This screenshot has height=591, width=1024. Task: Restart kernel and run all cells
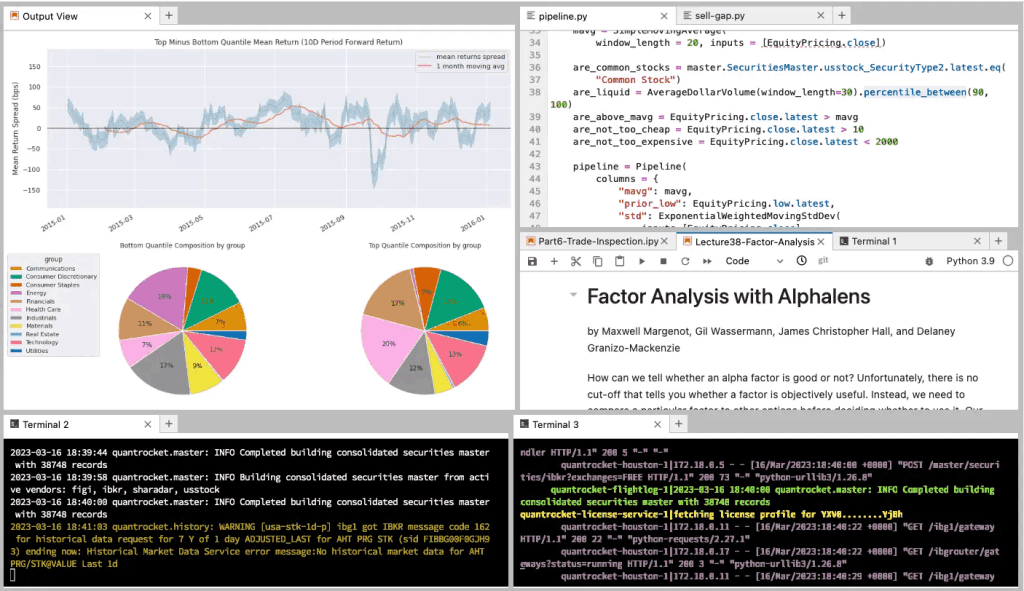click(707, 261)
